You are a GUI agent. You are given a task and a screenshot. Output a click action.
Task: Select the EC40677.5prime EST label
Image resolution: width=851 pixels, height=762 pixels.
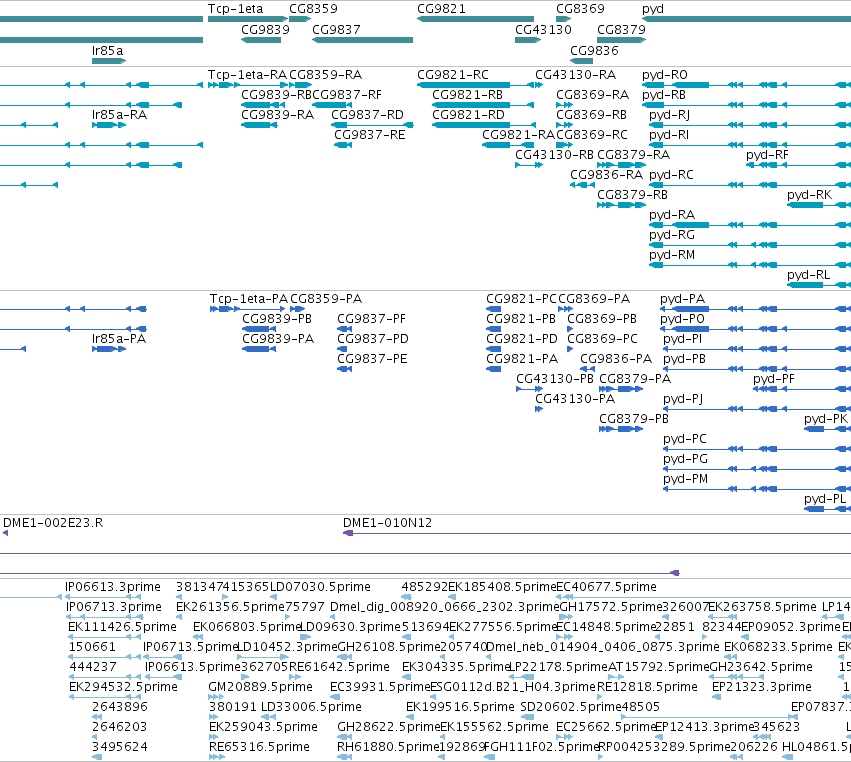607,587
